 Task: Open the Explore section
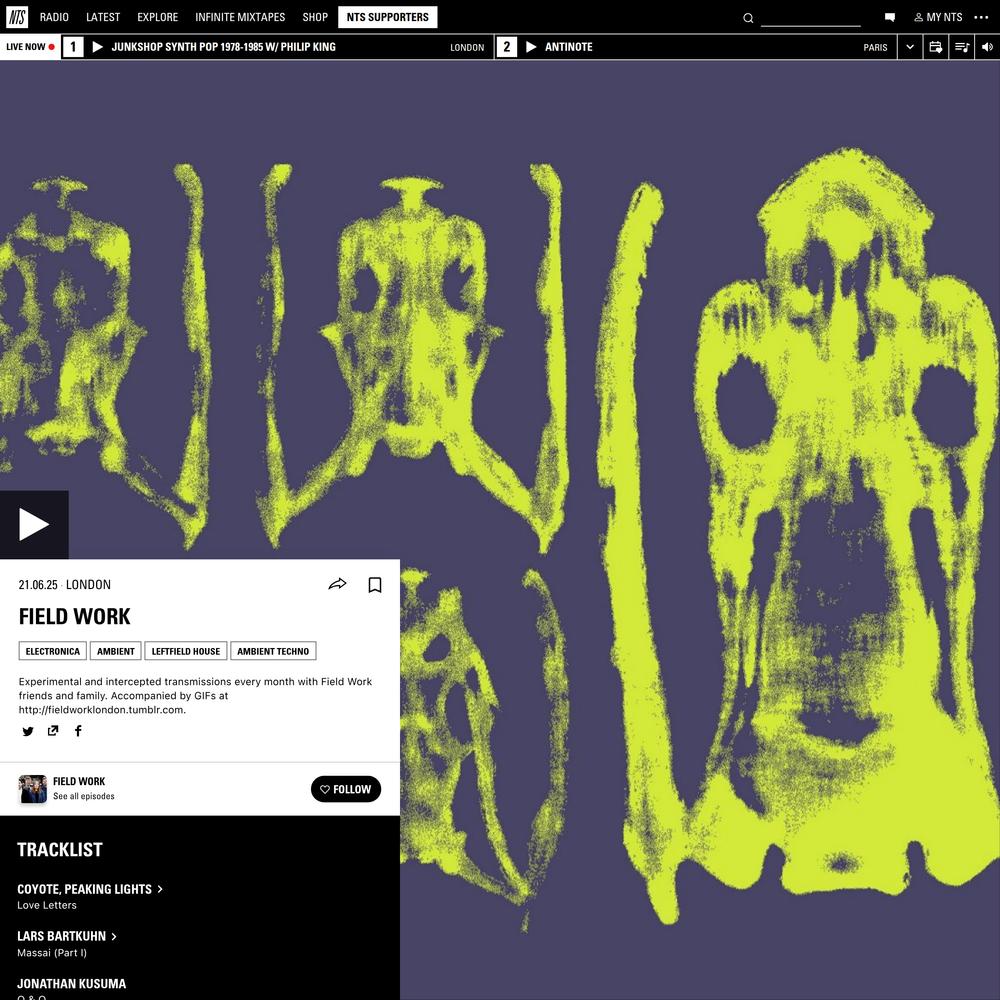[x=158, y=17]
